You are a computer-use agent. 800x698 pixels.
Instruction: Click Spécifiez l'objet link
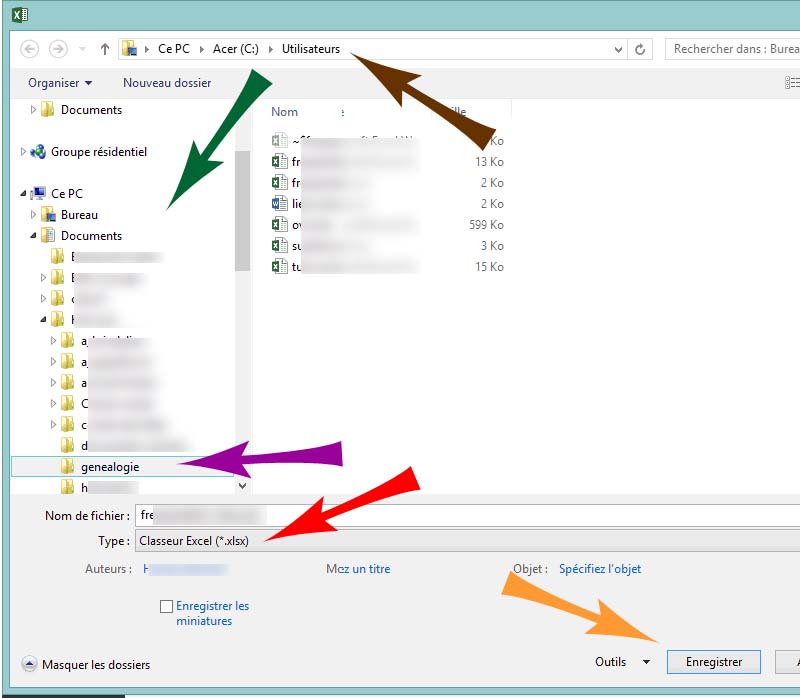click(x=600, y=569)
